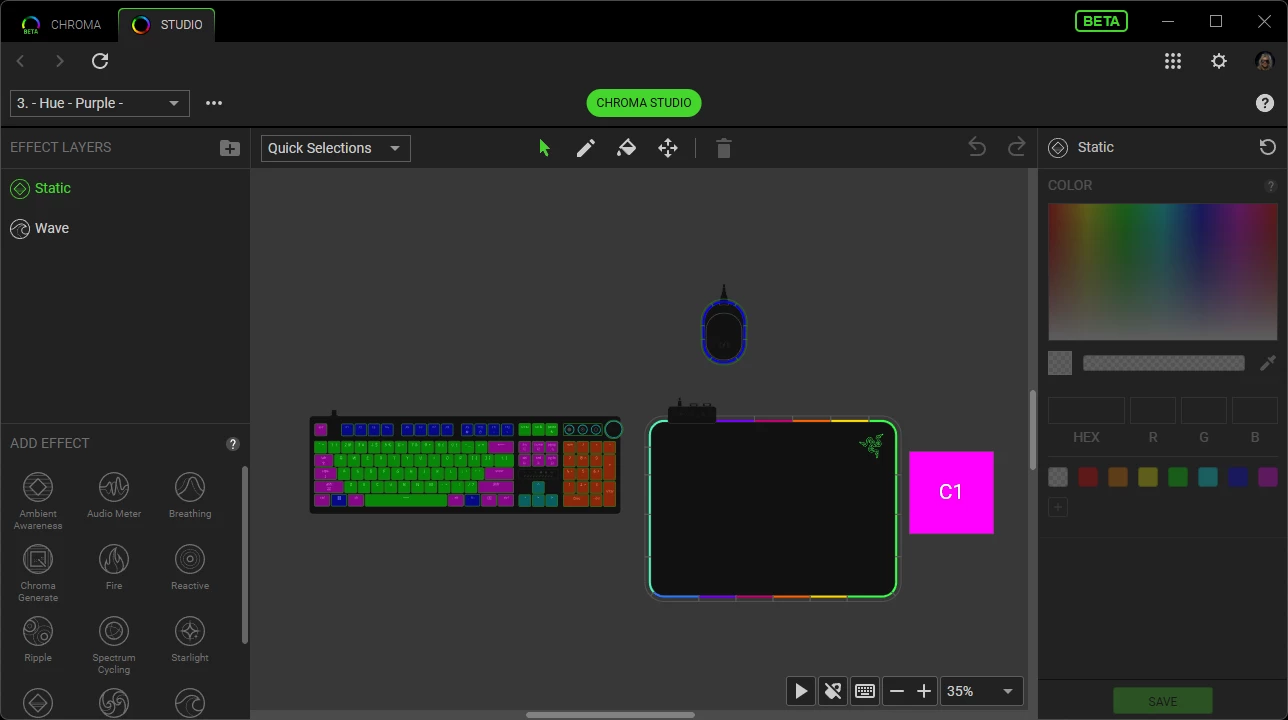Add the Ambient Awareness effect

pyautogui.click(x=38, y=500)
